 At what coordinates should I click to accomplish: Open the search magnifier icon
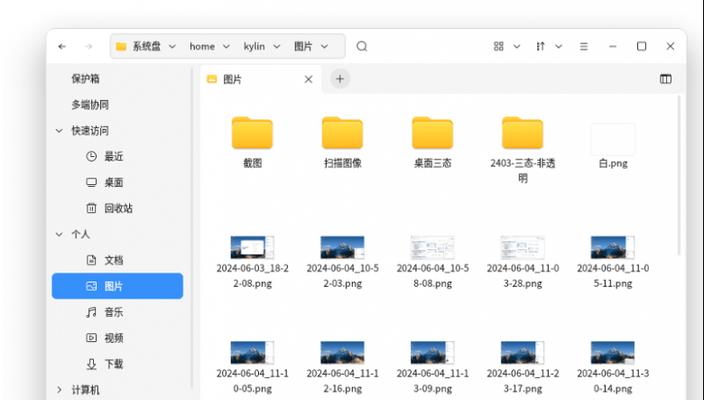[x=362, y=46]
